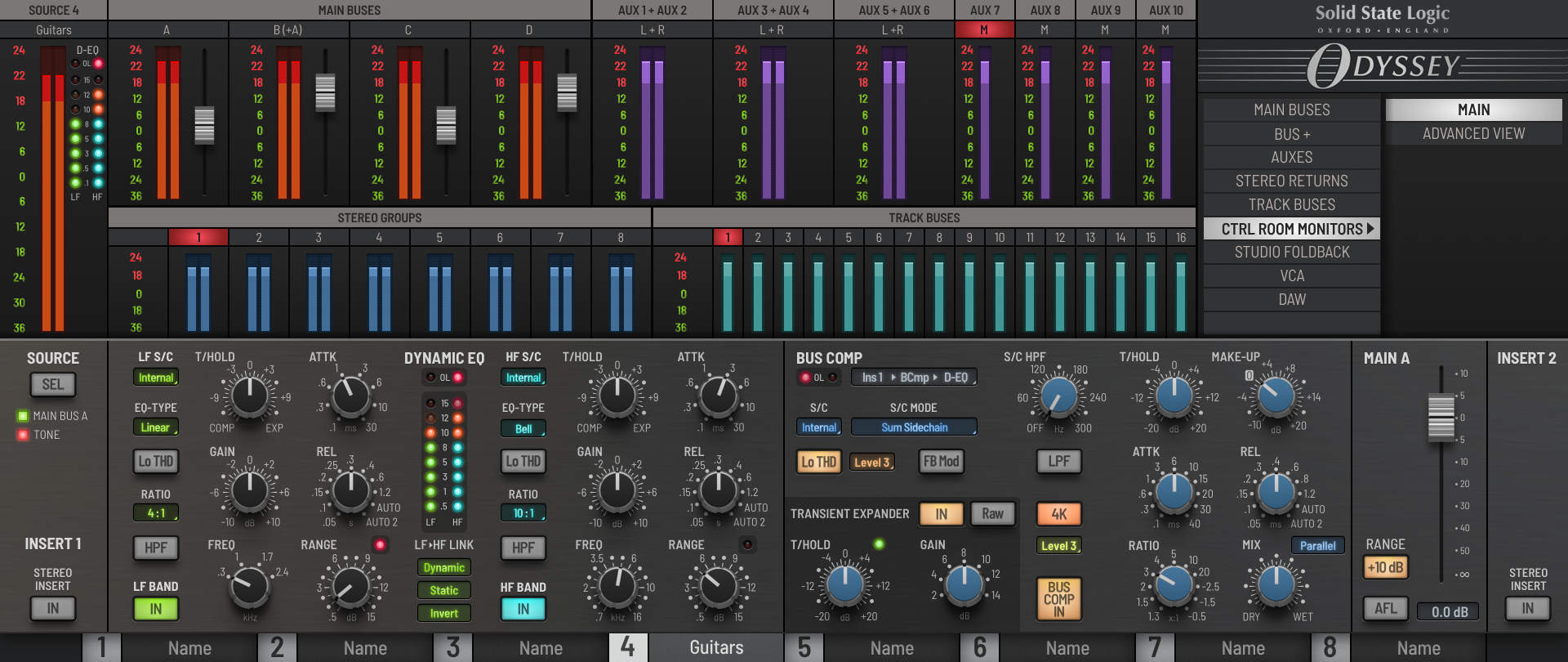Toggle Insert 1 STEREO INSERT IN button
Viewport: 1568px width, 662px height.
[x=53, y=608]
